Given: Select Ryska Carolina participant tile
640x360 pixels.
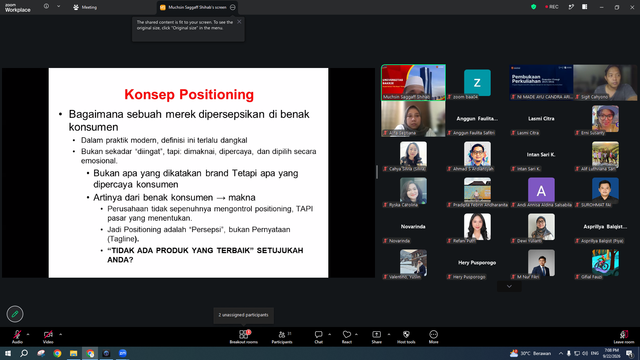Looking at the screenshot, I should click(413, 191).
